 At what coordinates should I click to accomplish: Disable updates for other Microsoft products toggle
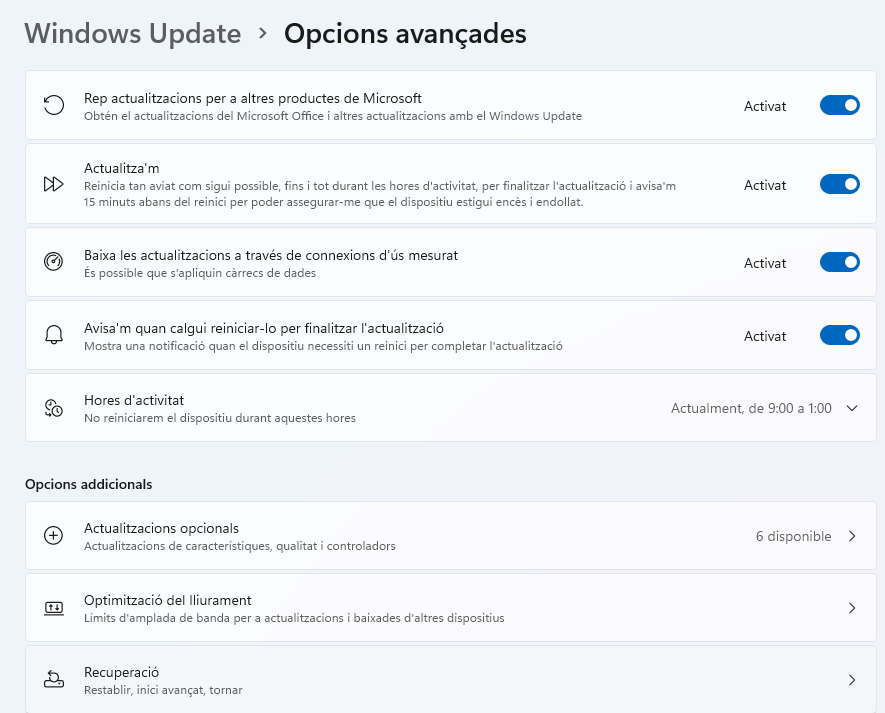[839, 105]
